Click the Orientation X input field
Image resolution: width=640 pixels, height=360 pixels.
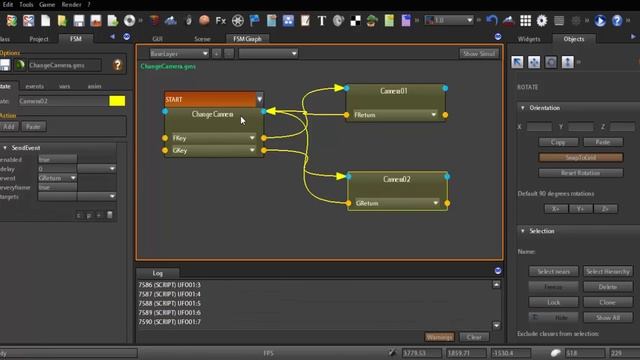coord(539,127)
